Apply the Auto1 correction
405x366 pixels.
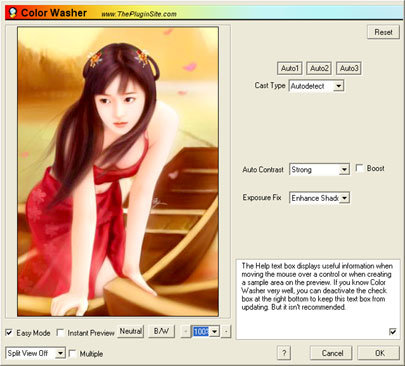[x=289, y=68]
